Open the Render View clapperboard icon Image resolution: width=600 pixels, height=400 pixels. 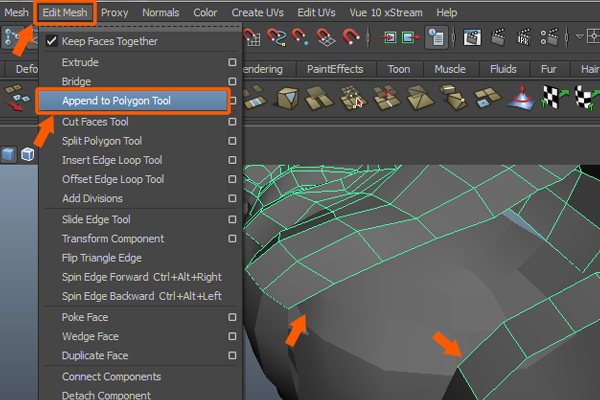(469, 38)
